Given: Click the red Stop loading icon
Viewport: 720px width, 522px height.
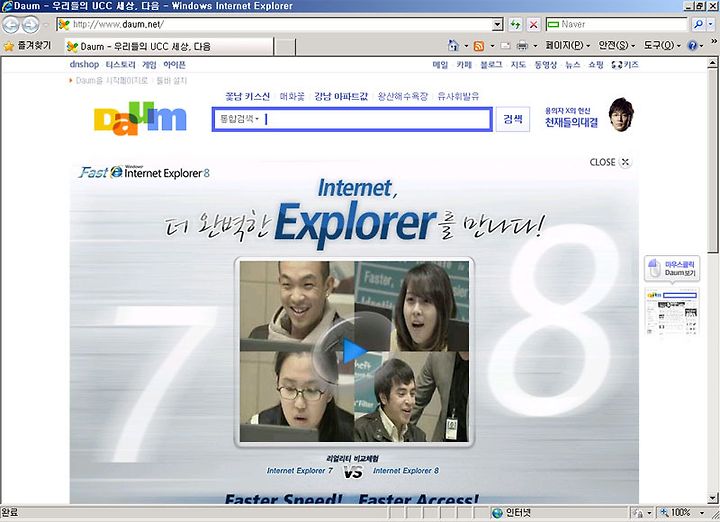Looking at the screenshot, I should click(533, 25).
